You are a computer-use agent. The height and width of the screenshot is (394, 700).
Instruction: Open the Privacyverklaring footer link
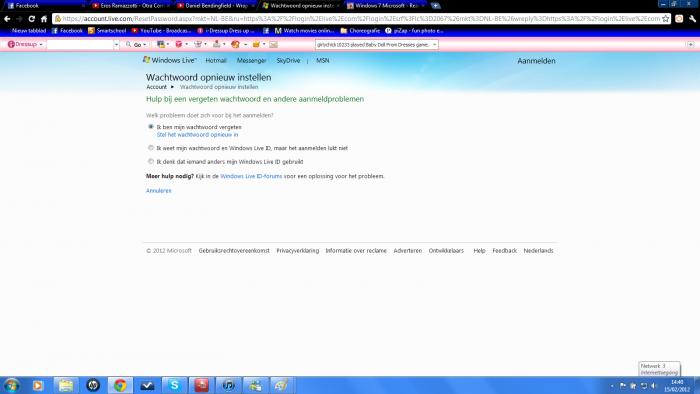pos(298,251)
